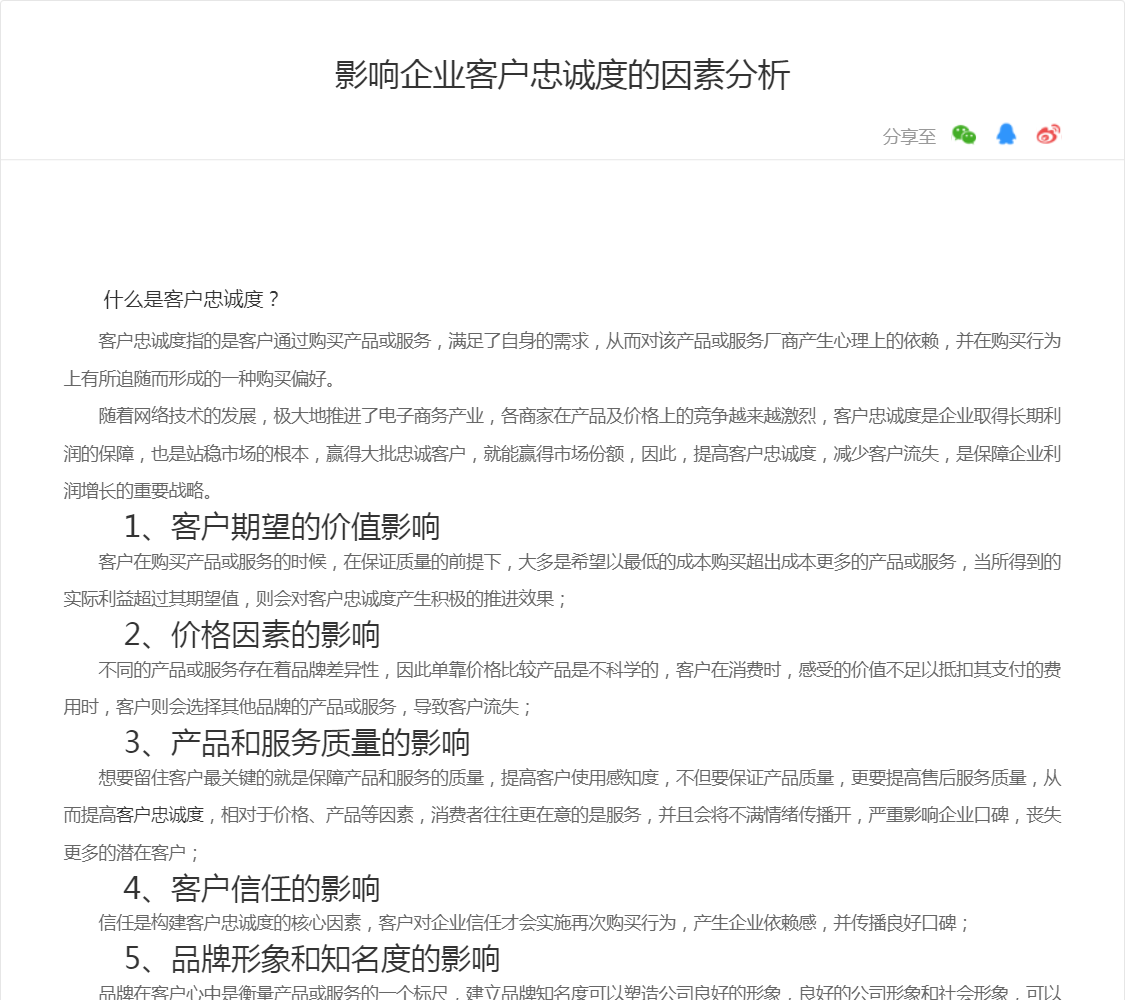This screenshot has height=1000, width=1125.
Task: Share the article to WeChat
Action: 964,135
